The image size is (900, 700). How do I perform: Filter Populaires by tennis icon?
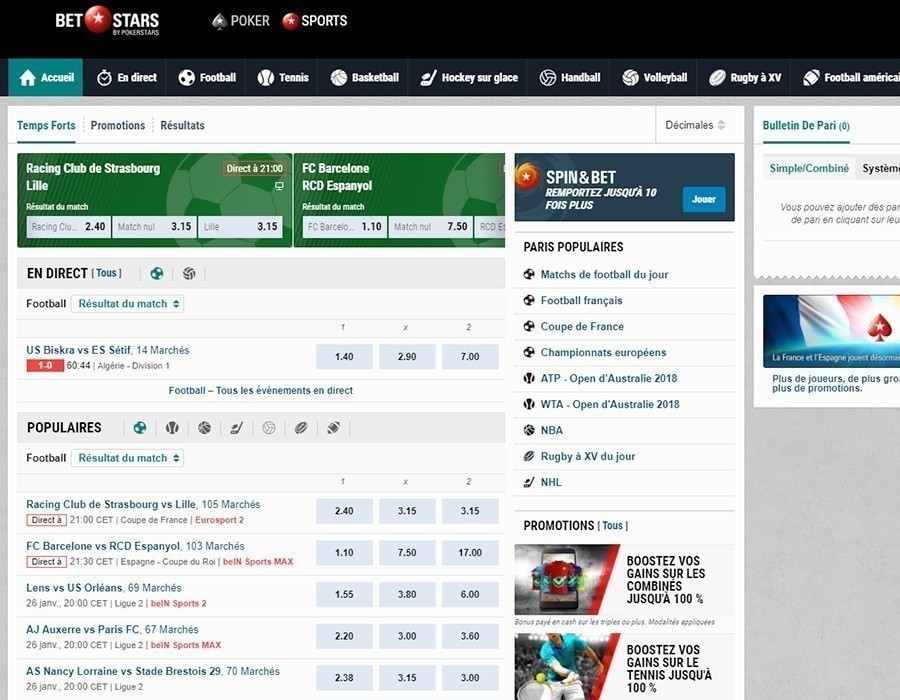point(172,428)
